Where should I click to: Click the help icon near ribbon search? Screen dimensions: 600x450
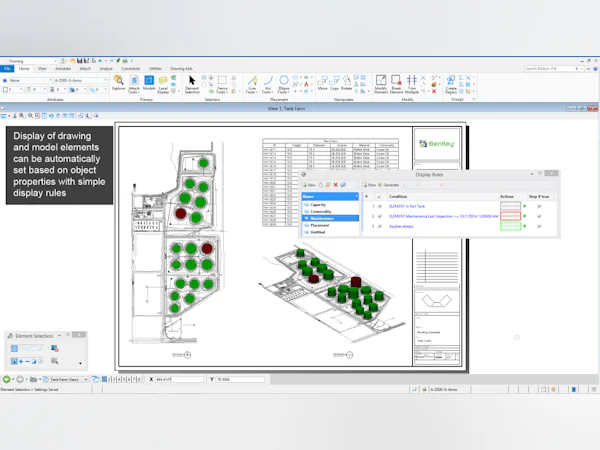tap(595, 69)
